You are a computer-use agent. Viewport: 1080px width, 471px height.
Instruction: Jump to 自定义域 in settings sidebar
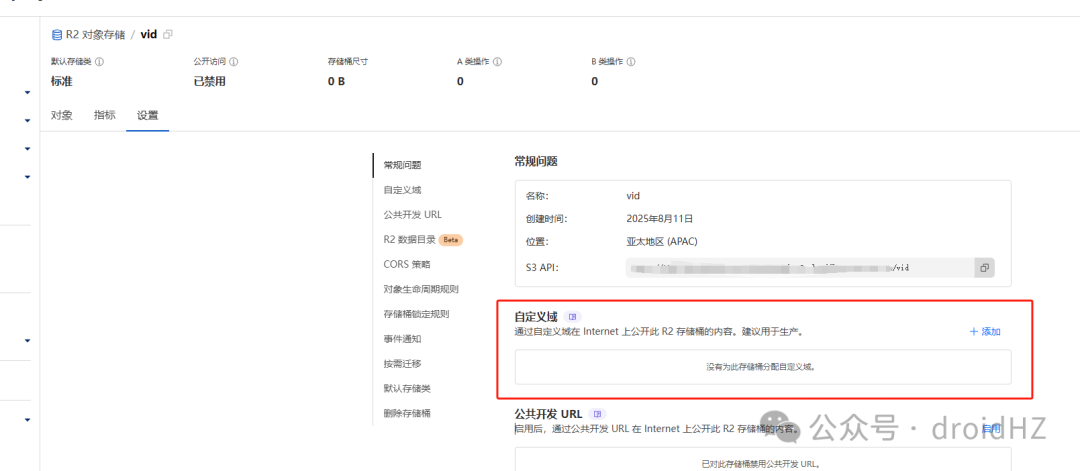pyautogui.click(x=402, y=189)
